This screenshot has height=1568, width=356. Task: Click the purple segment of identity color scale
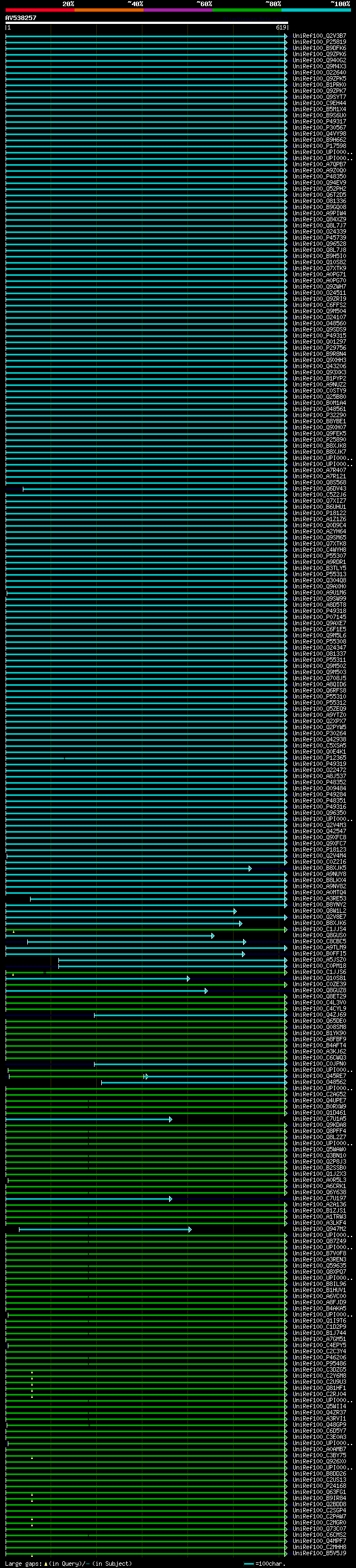tap(177, 10)
